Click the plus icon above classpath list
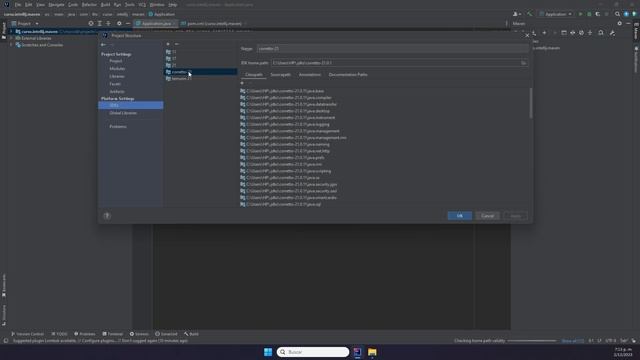Image resolution: width=640 pixels, height=360 pixels. (242, 83)
